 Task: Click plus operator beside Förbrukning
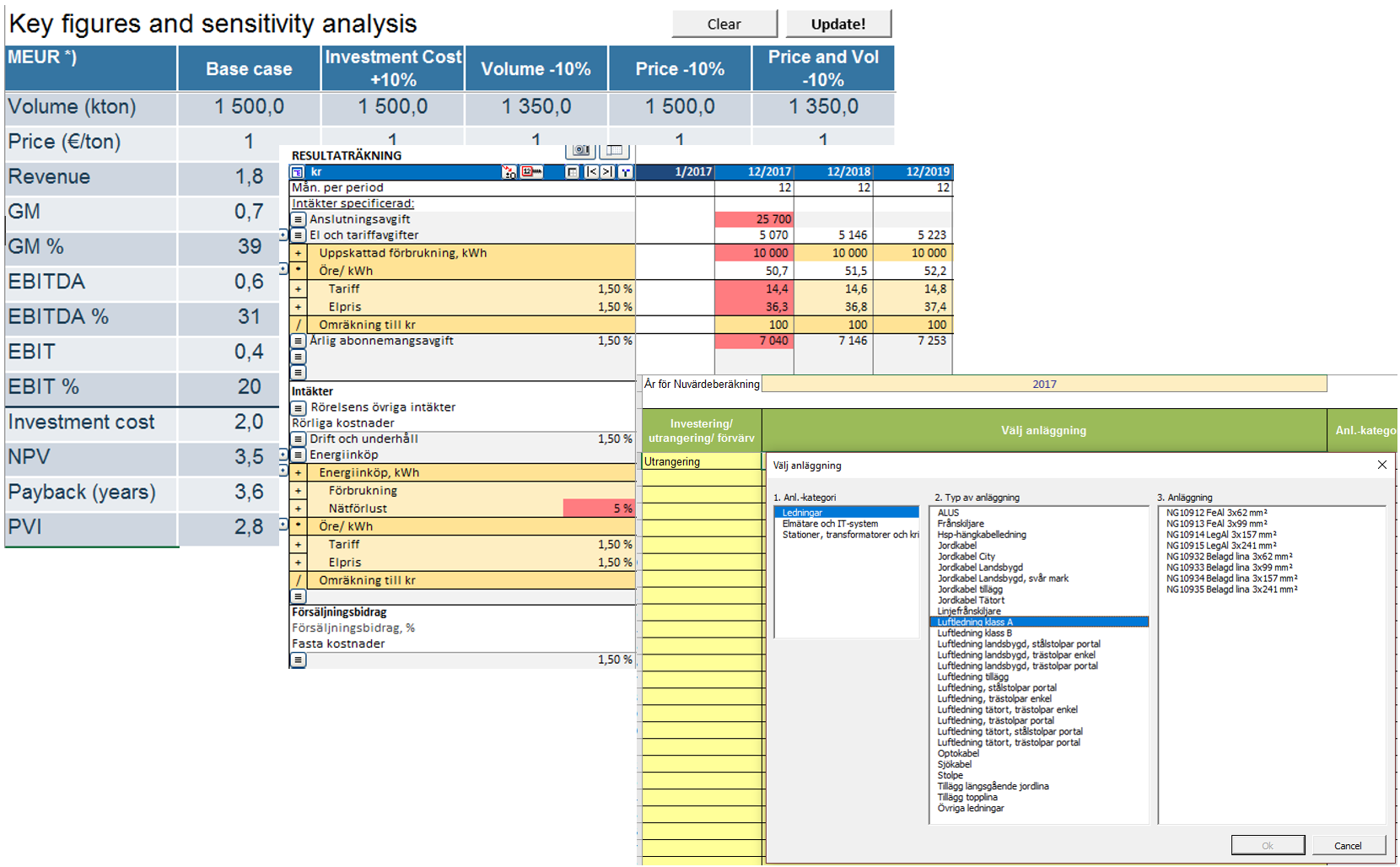tap(299, 491)
